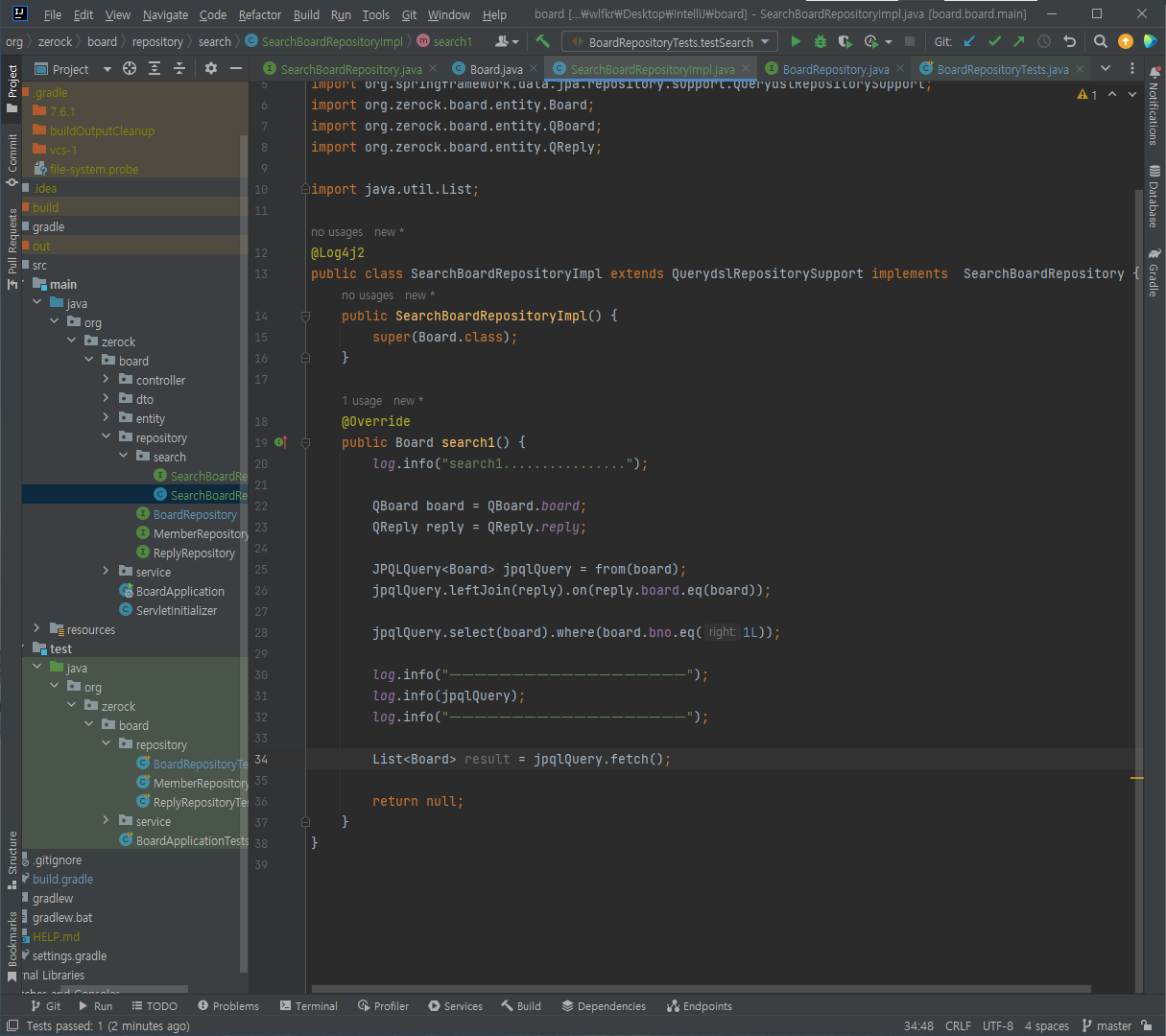Click the warning indicator in editor
The height and width of the screenshot is (1036, 1166).
click(x=1087, y=94)
